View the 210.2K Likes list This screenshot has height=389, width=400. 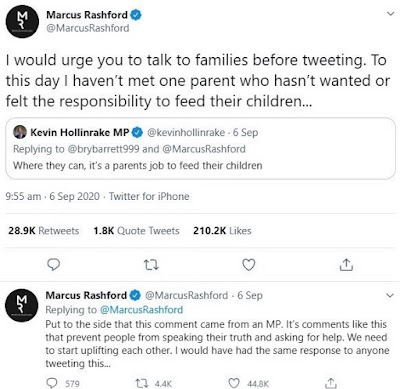(x=222, y=231)
